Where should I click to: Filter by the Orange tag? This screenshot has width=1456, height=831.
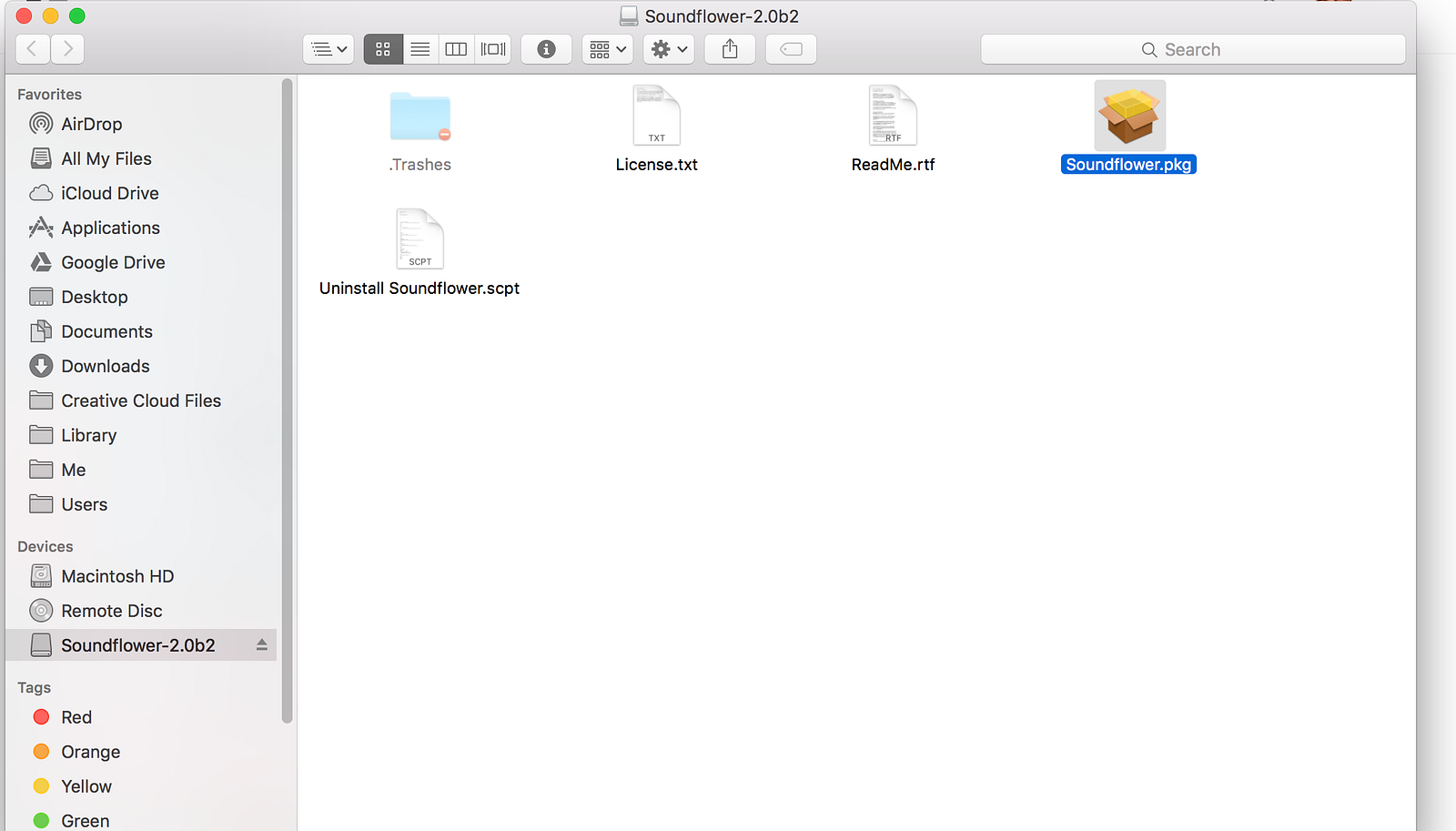141,752
